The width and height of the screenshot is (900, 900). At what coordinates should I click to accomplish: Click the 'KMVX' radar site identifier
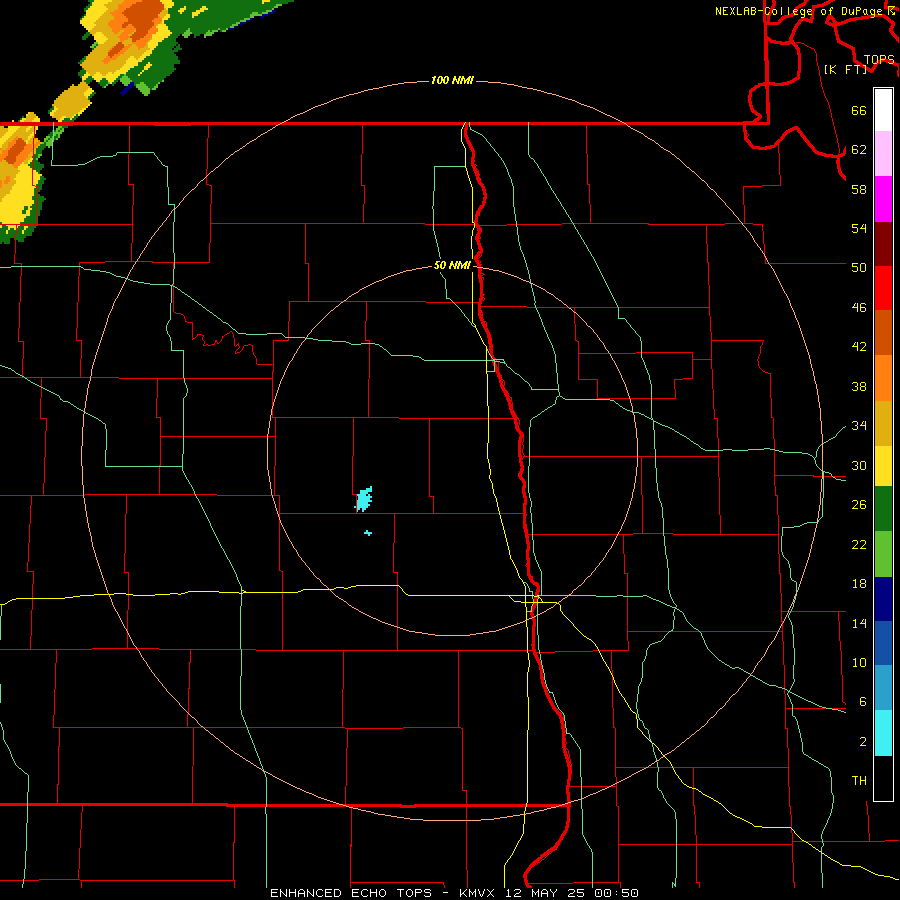pyautogui.click(x=476, y=893)
